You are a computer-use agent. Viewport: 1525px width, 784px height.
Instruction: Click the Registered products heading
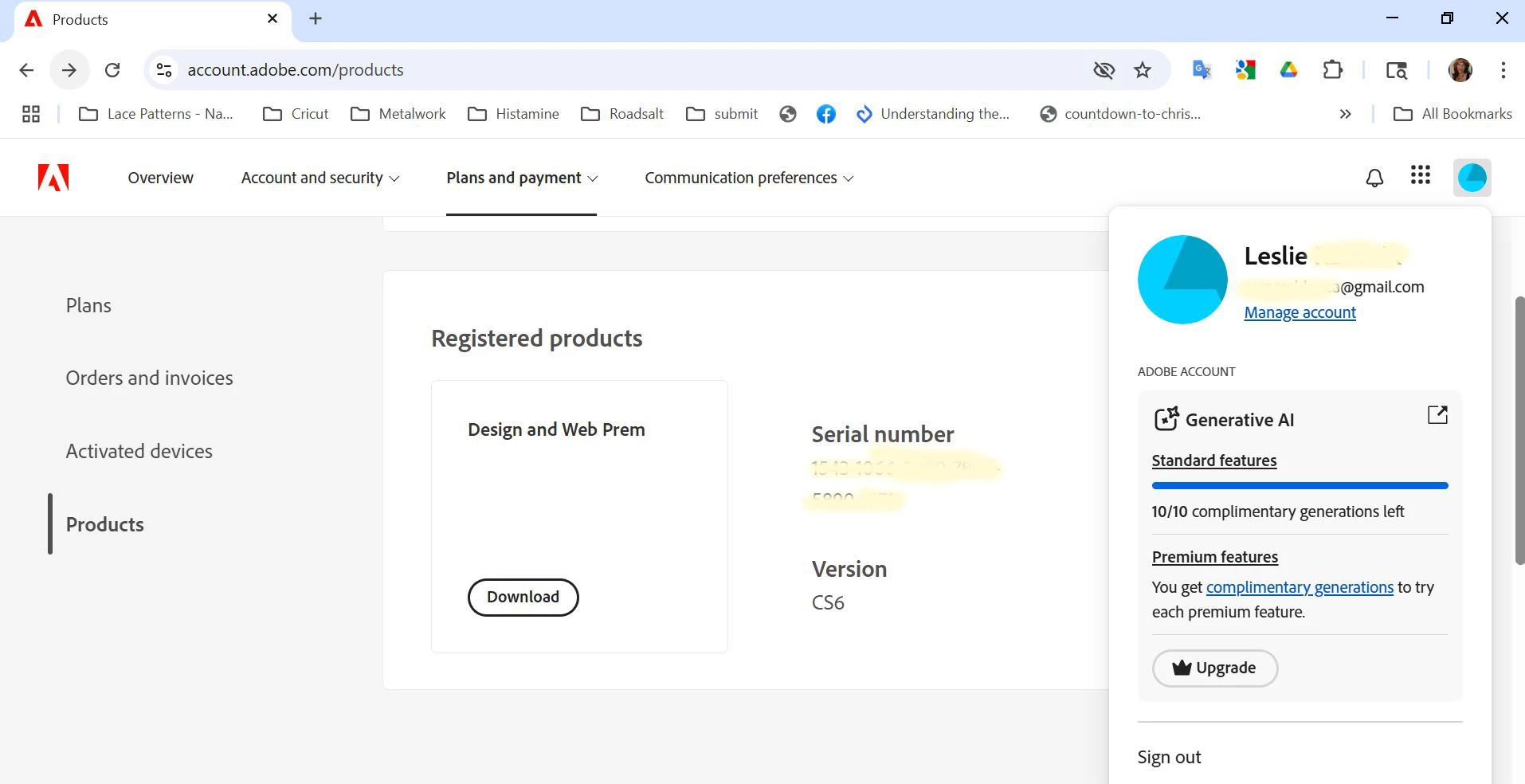pyautogui.click(x=536, y=339)
